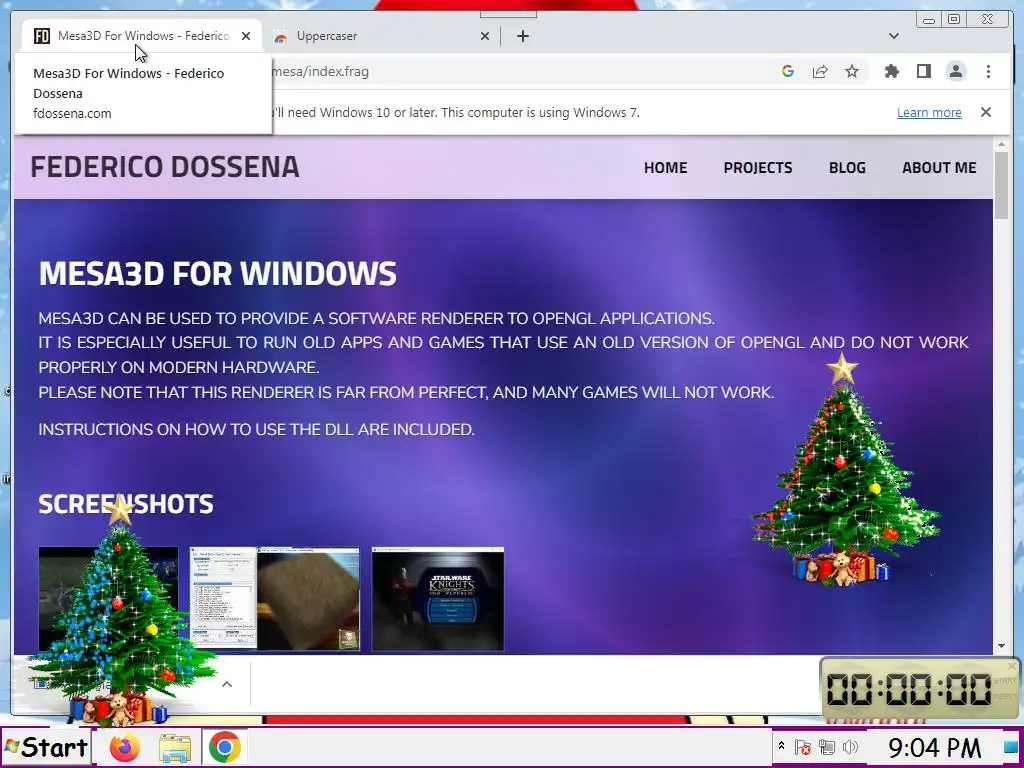
Task: Go to the HOME page
Action: (665, 168)
